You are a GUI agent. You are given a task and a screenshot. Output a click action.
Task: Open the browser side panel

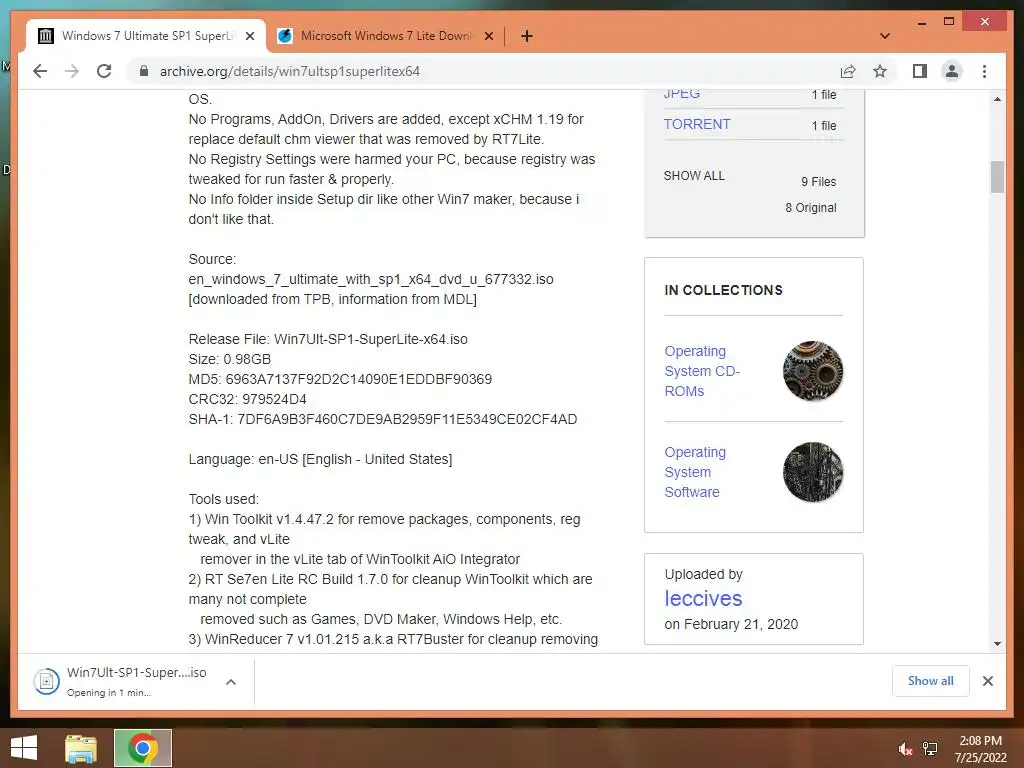pos(920,71)
